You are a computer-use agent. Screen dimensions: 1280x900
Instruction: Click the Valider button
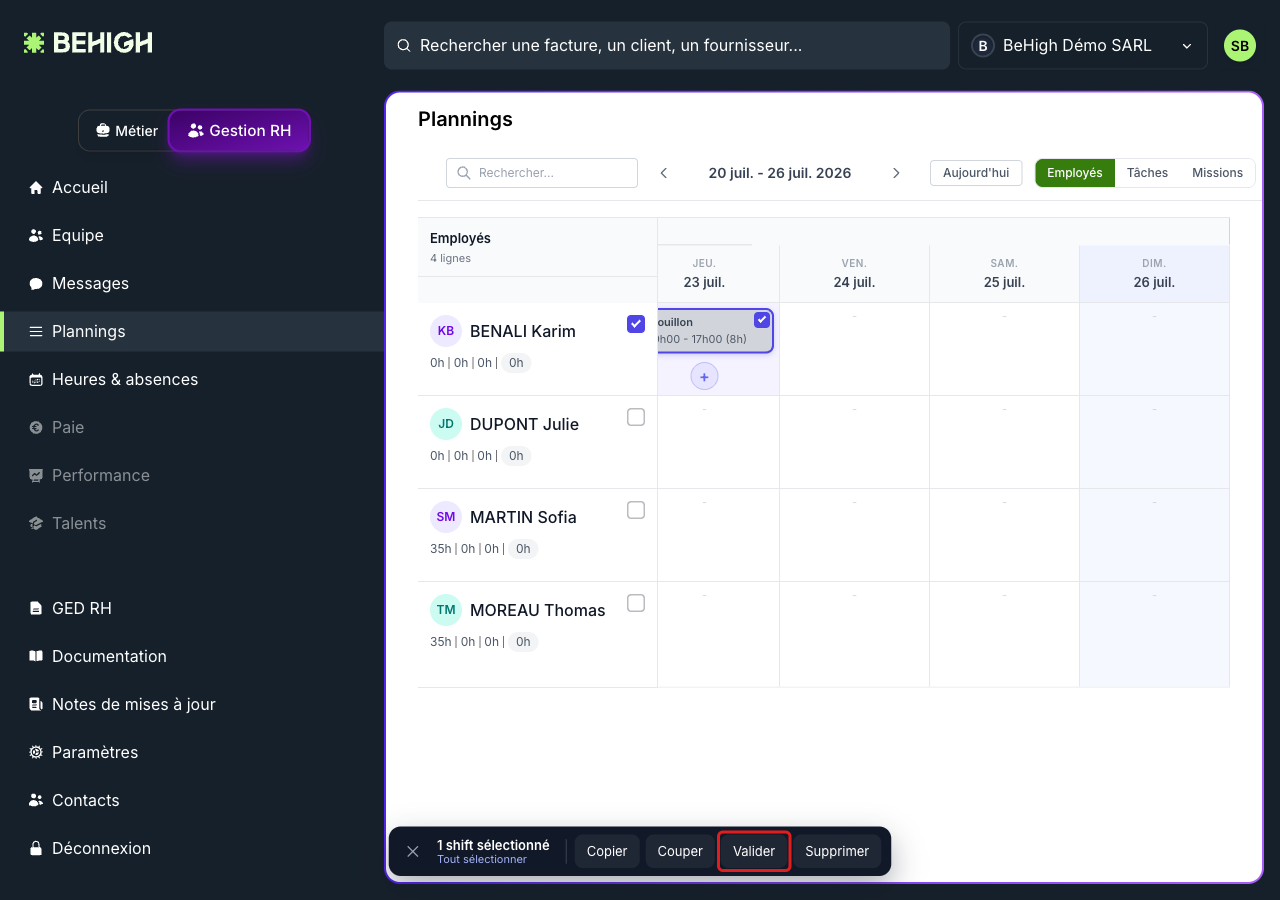[754, 852]
